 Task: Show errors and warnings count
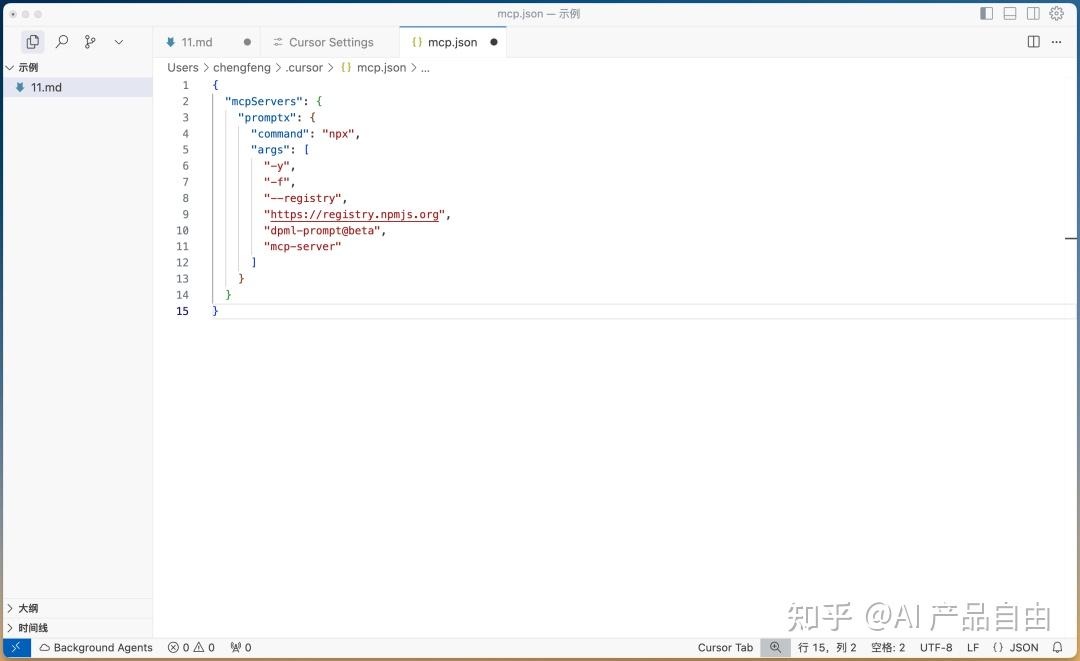click(191, 647)
